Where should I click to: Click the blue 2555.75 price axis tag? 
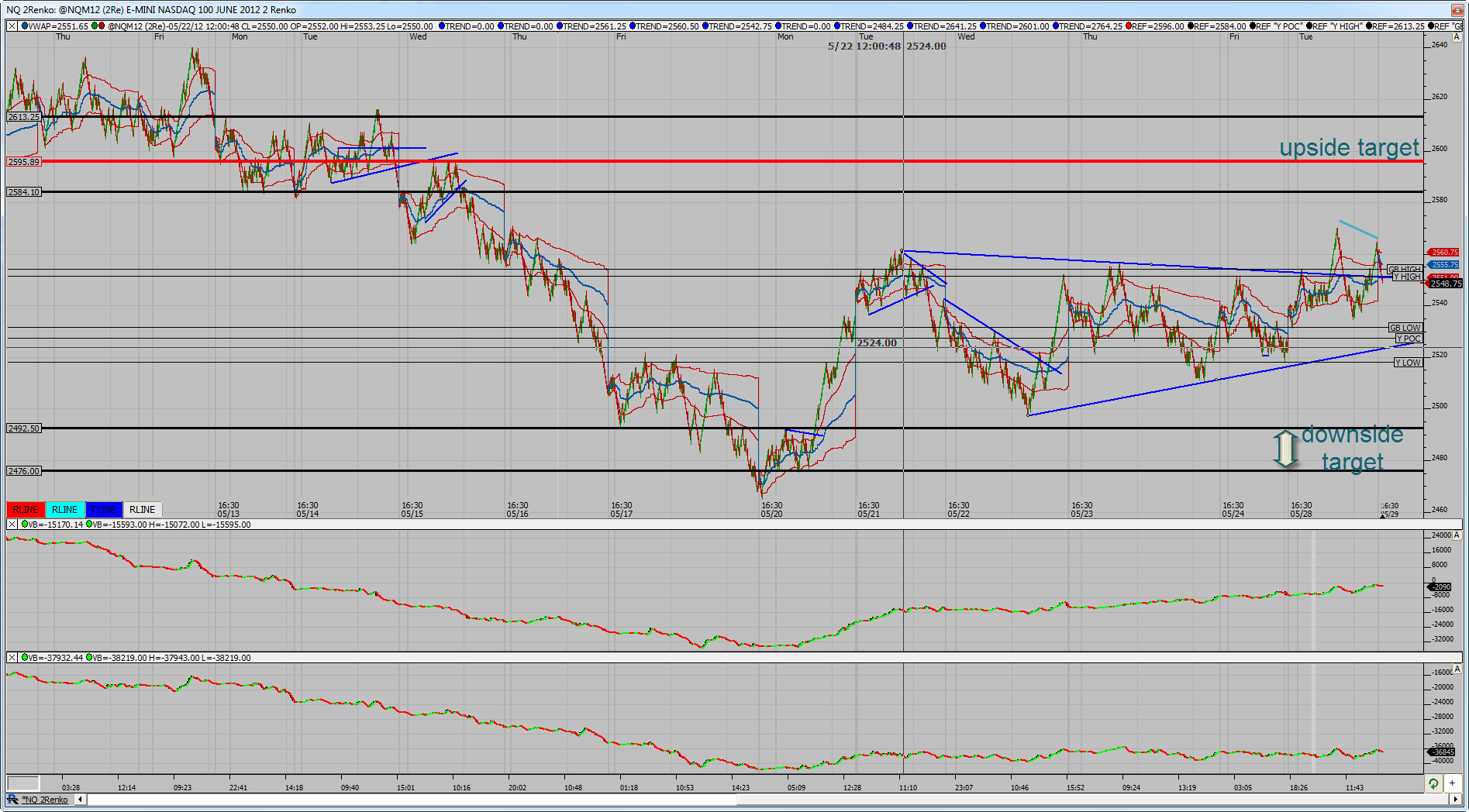(x=1444, y=265)
